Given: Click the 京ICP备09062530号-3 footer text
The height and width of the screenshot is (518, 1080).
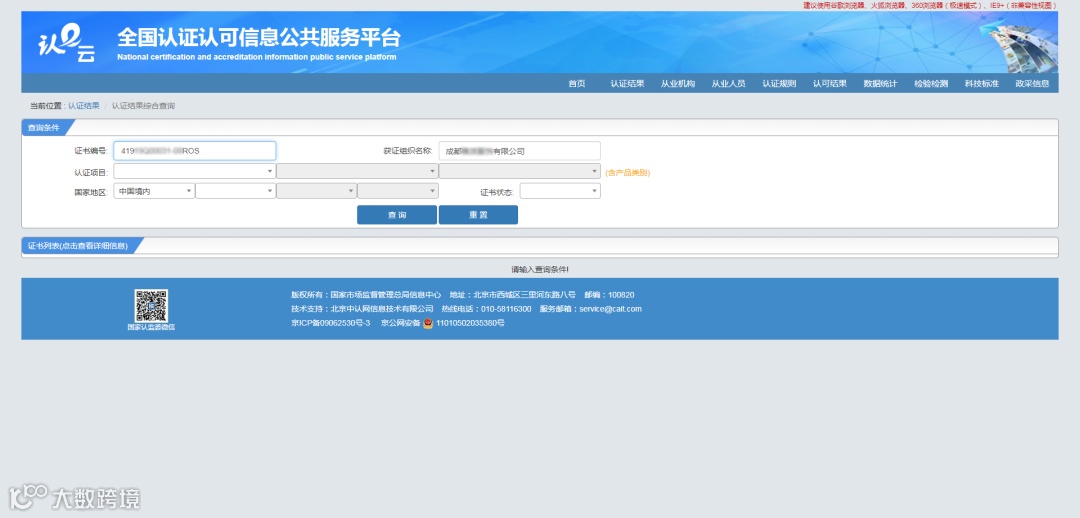Looking at the screenshot, I should click(x=331, y=323).
